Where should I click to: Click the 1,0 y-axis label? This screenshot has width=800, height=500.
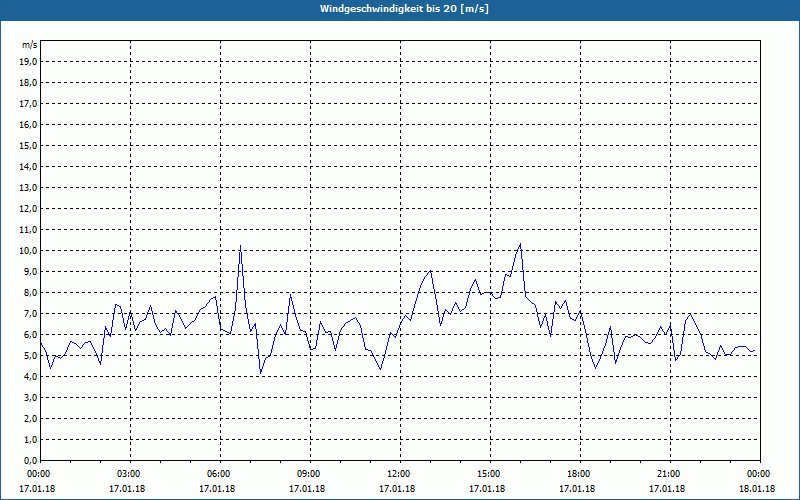point(31,440)
